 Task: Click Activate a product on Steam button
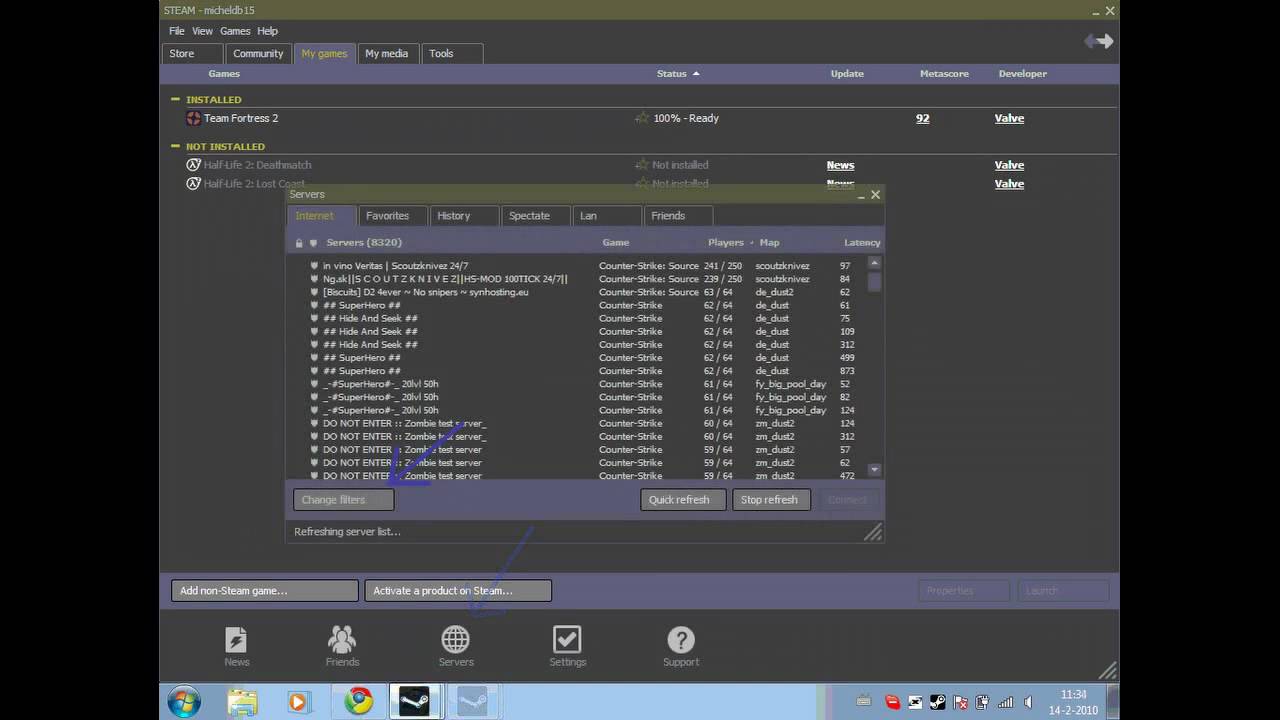point(458,591)
